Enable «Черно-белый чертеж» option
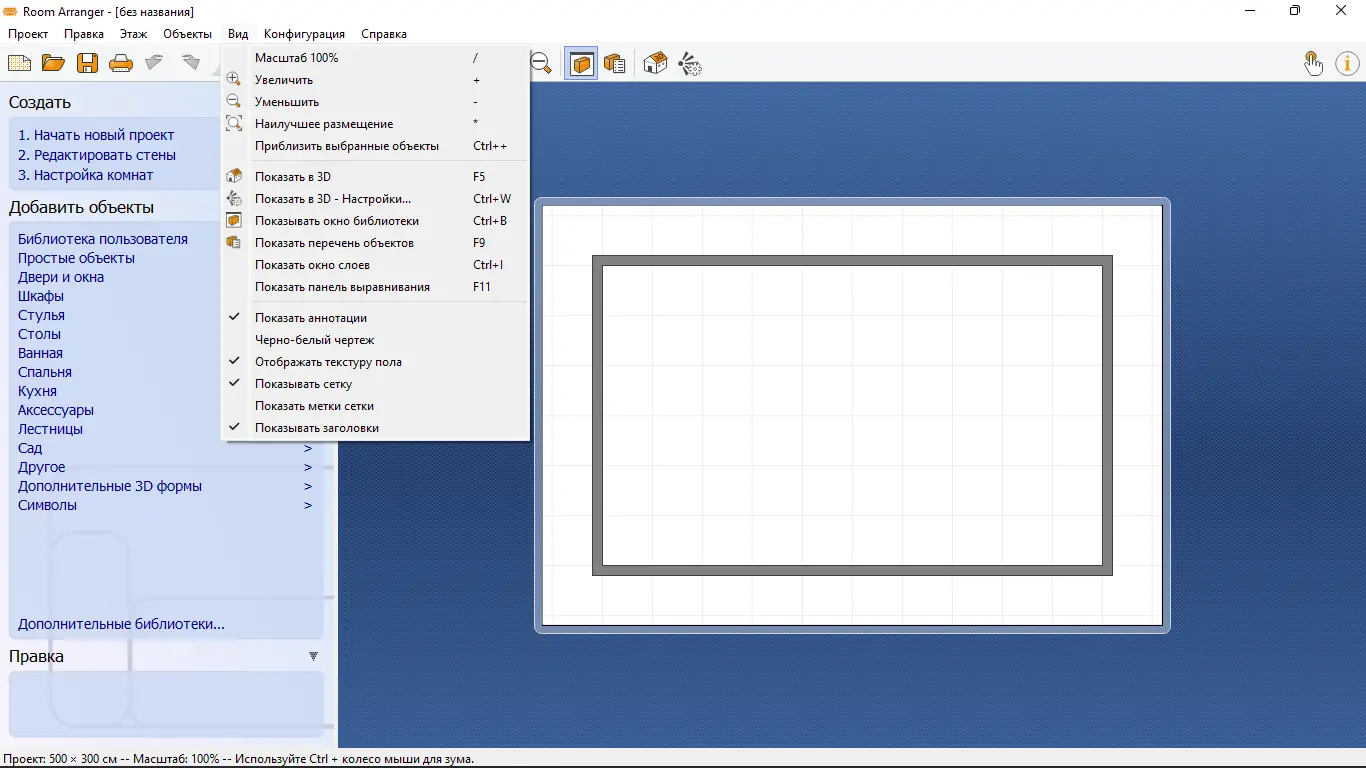1366x768 pixels. (x=375, y=340)
